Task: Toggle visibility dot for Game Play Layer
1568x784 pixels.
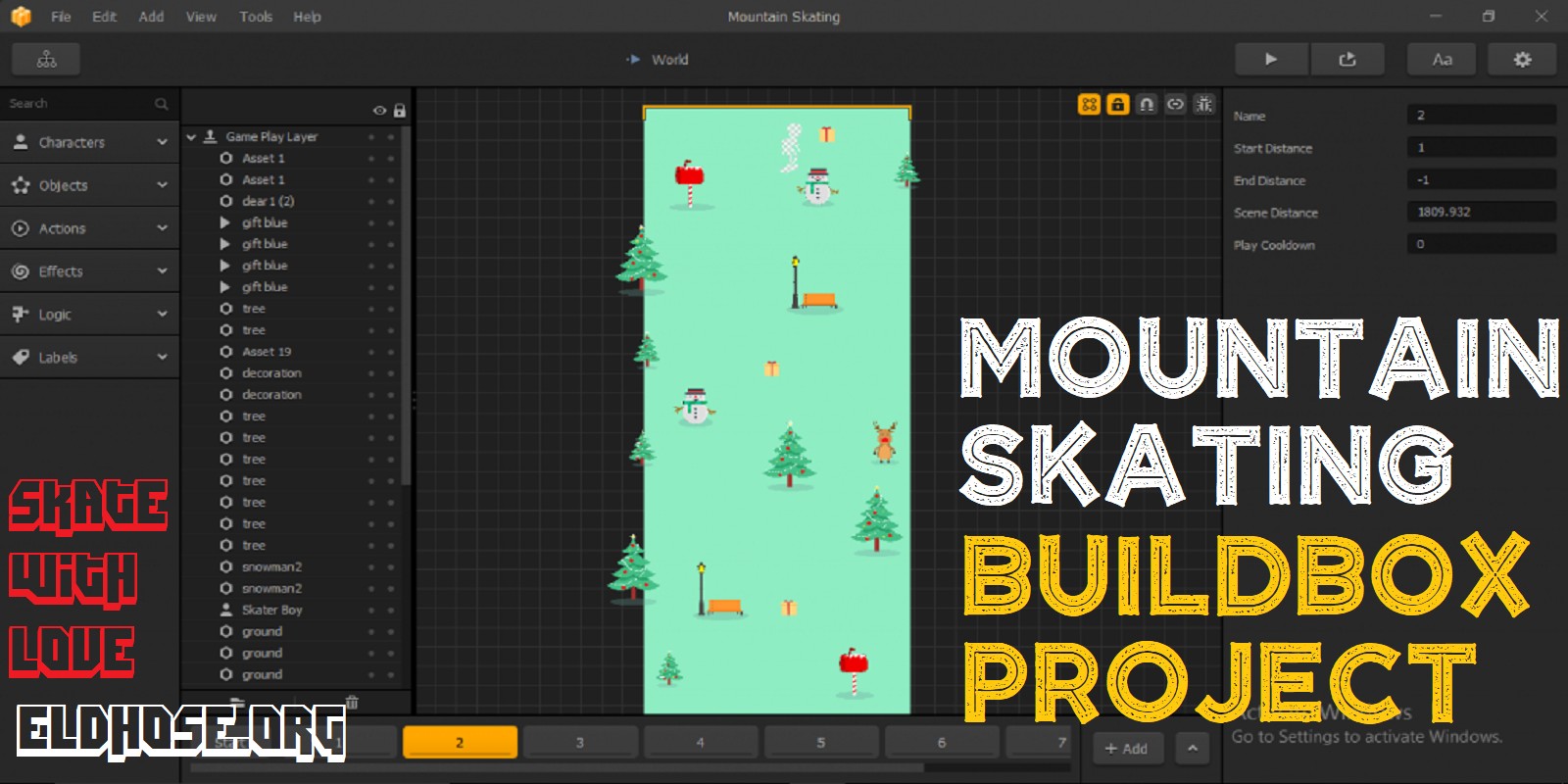Action: (371, 137)
